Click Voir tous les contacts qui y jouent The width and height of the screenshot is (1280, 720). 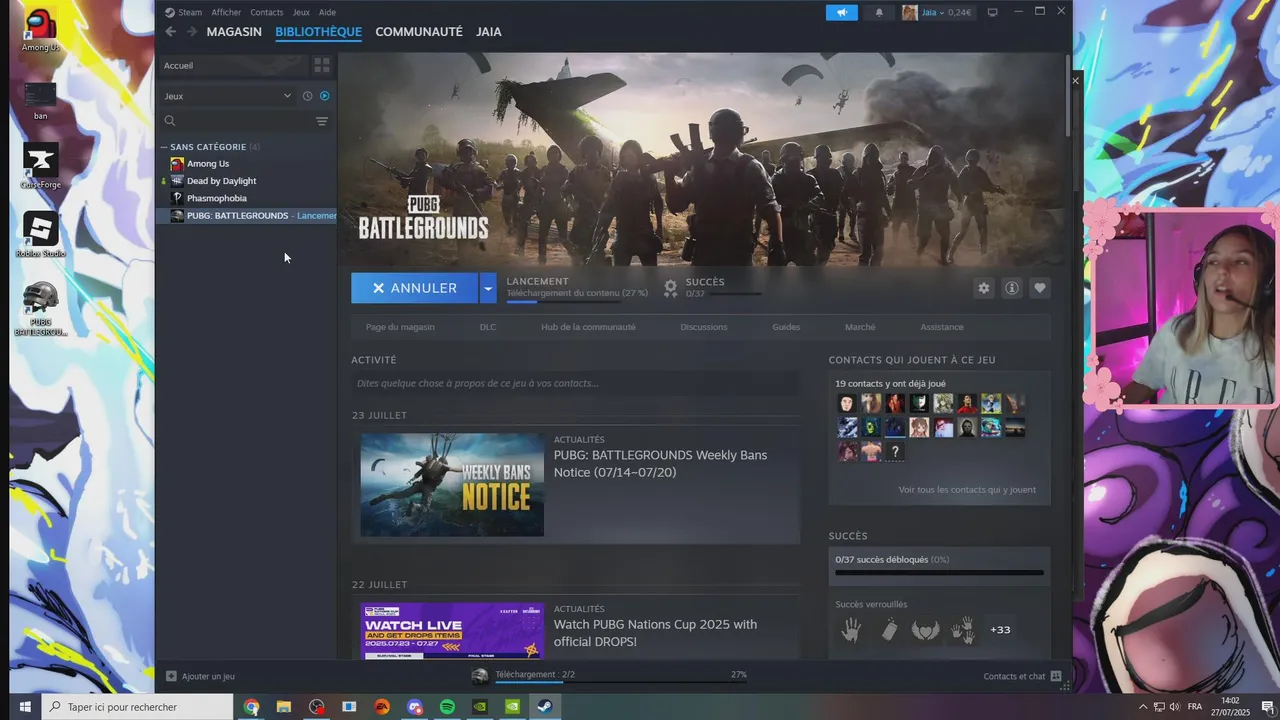(x=967, y=490)
